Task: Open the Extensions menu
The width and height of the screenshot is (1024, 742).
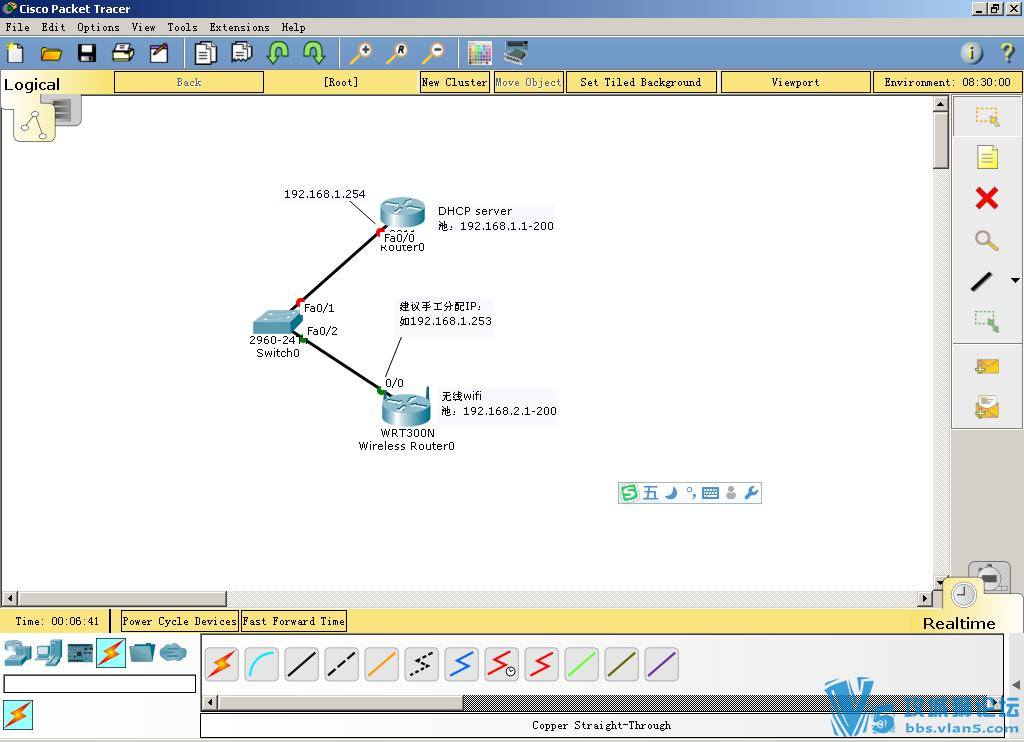Action: [239, 27]
